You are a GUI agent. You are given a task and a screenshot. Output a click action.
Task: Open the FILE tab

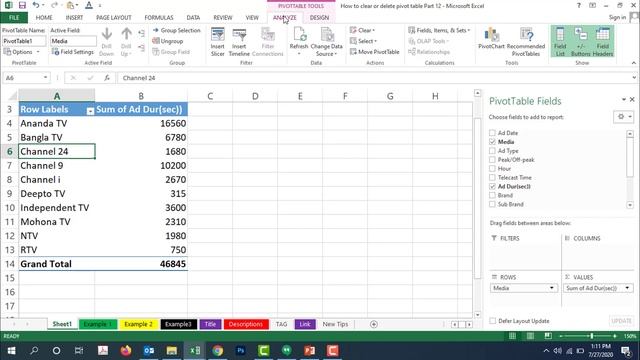14,18
